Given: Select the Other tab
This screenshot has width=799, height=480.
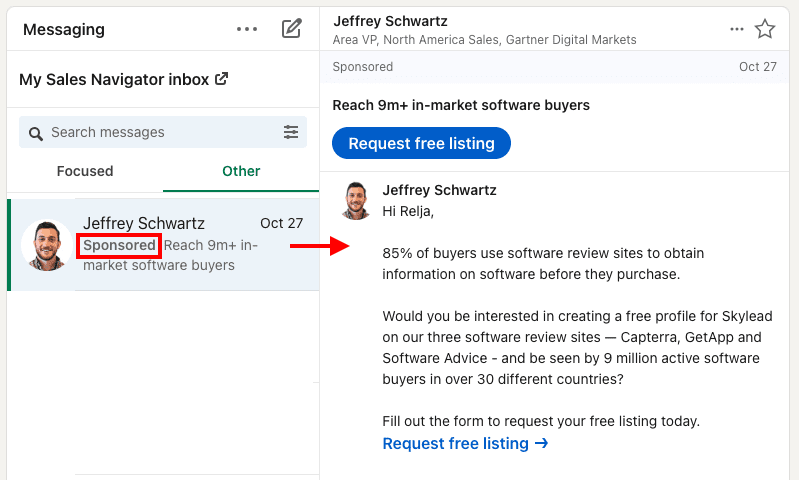Looking at the screenshot, I should click(241, 171).
